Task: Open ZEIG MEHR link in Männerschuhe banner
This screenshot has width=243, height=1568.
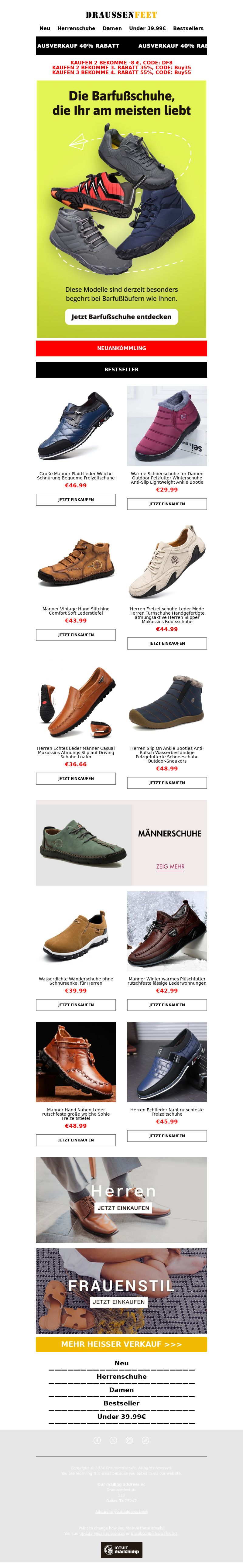Action: point(170,866)
